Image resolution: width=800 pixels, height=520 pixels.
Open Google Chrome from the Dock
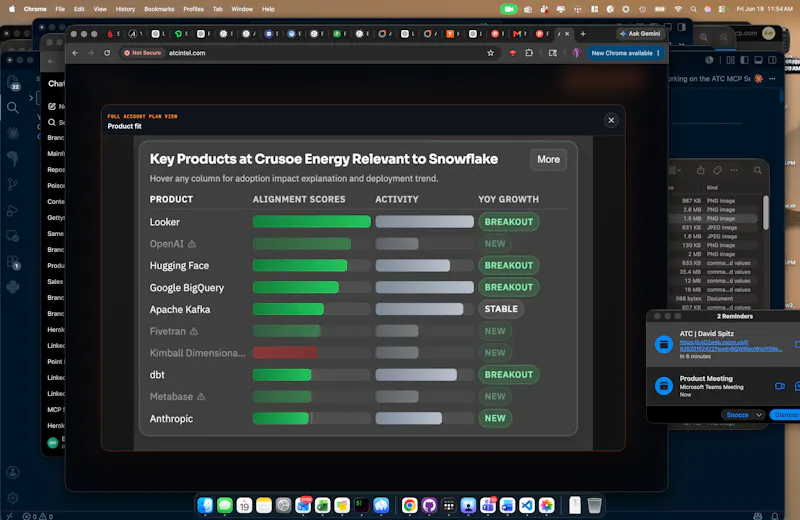click(409, 505)
